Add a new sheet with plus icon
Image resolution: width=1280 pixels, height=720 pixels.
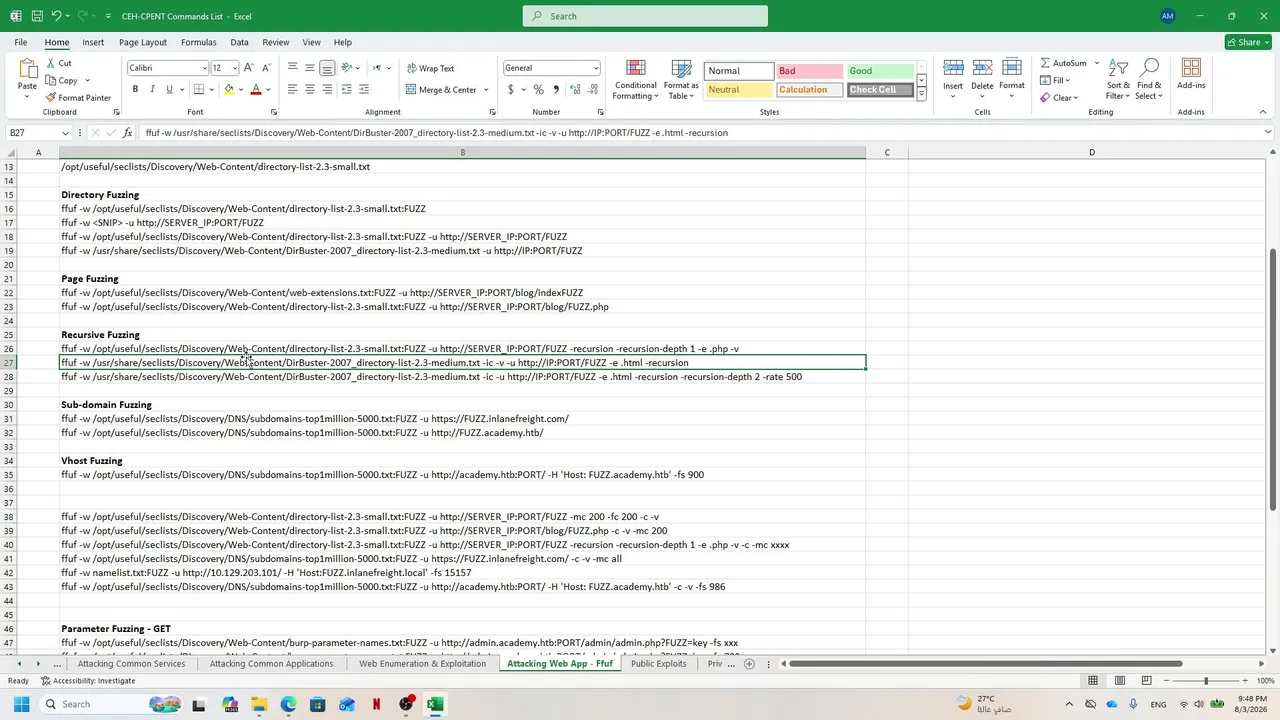coord(749,664)
